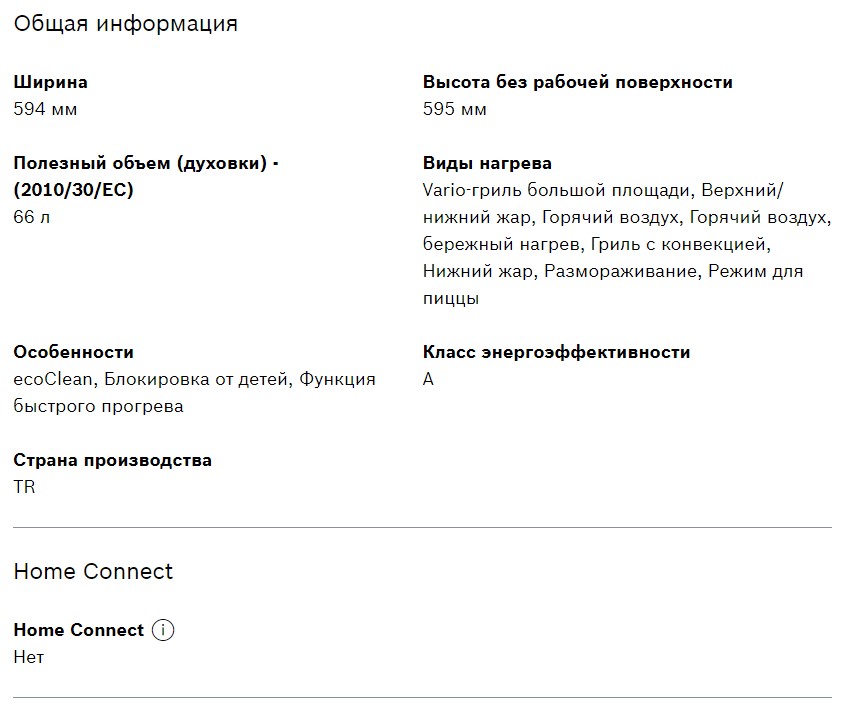Select the "Нет" value under Home Connect
The height and width of the screenshot is (704, 848).
pos(29,657)
